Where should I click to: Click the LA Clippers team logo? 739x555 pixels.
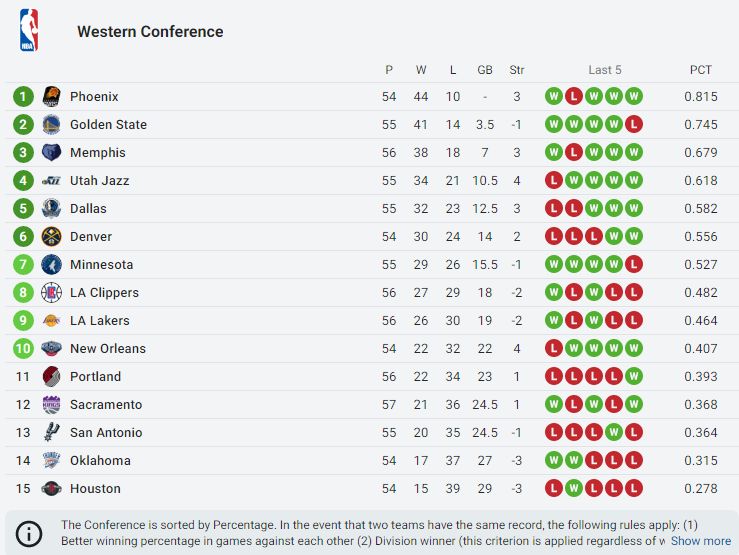(51, 293)
